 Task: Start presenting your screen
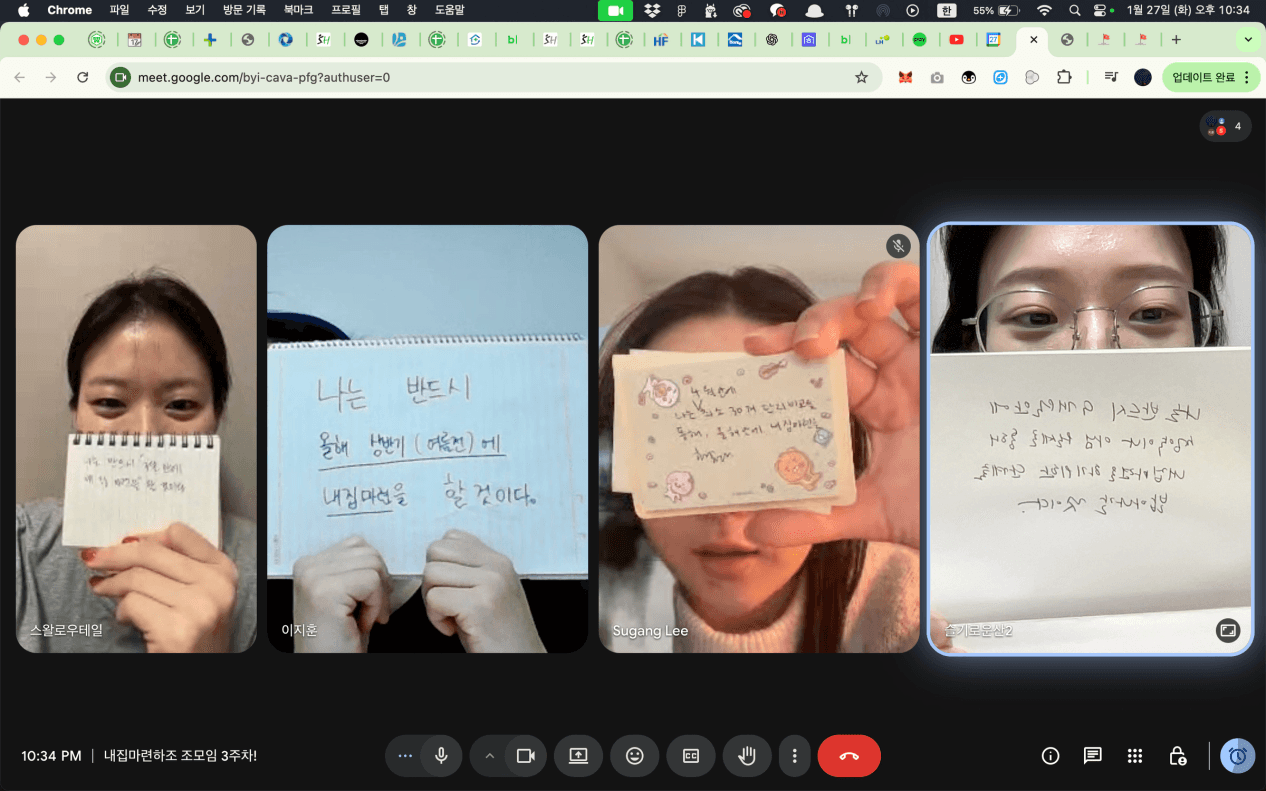[x=578, y=756]
